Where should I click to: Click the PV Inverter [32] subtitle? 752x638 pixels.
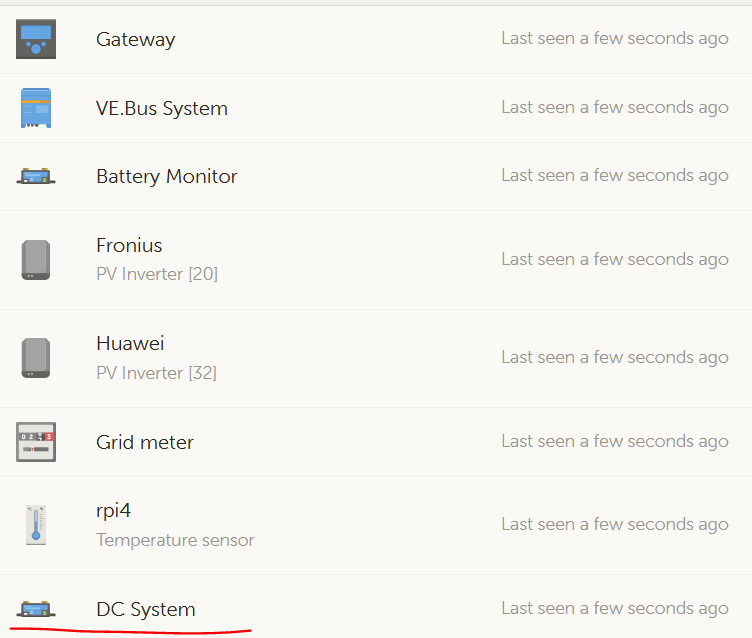click(156, 373)
